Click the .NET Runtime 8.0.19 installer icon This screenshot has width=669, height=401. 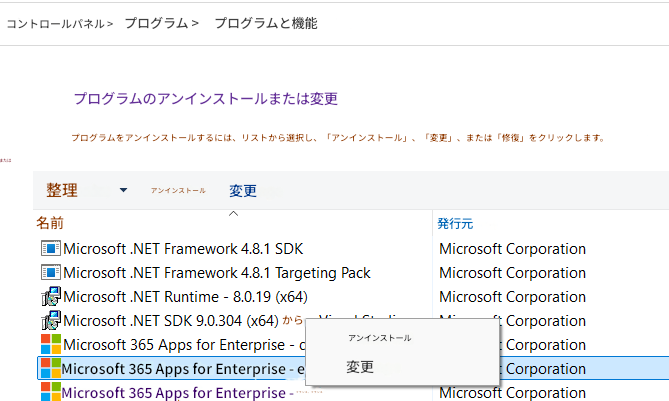(51, 296)
